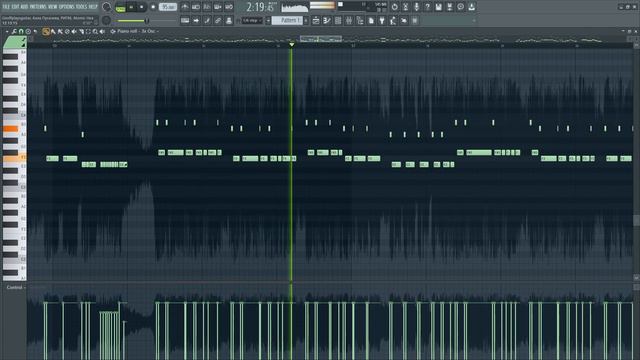Toggle pattern/song mode switch

(120, 7)
